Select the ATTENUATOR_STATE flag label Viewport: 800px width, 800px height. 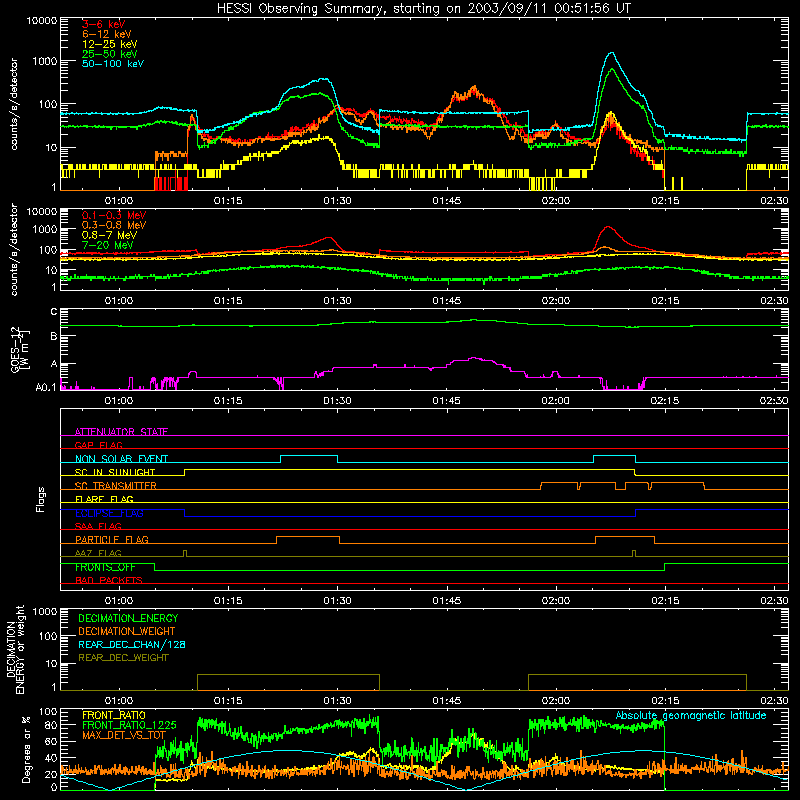tap(121, 432)
